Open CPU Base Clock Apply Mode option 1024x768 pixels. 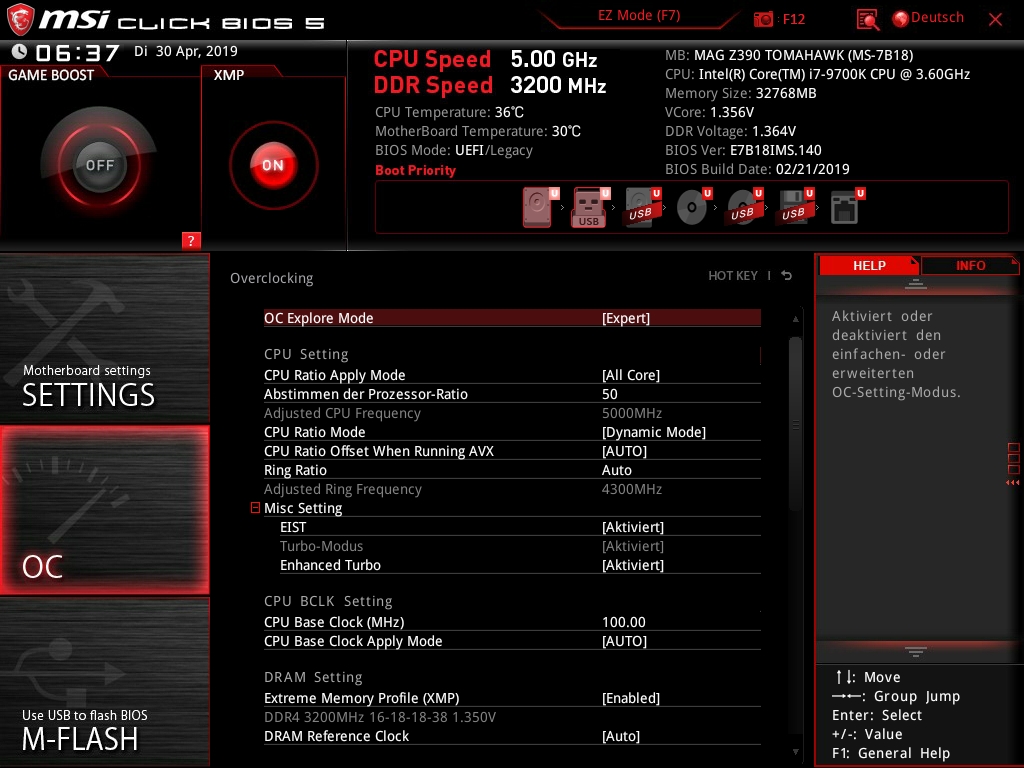click(x=512, y=641)
